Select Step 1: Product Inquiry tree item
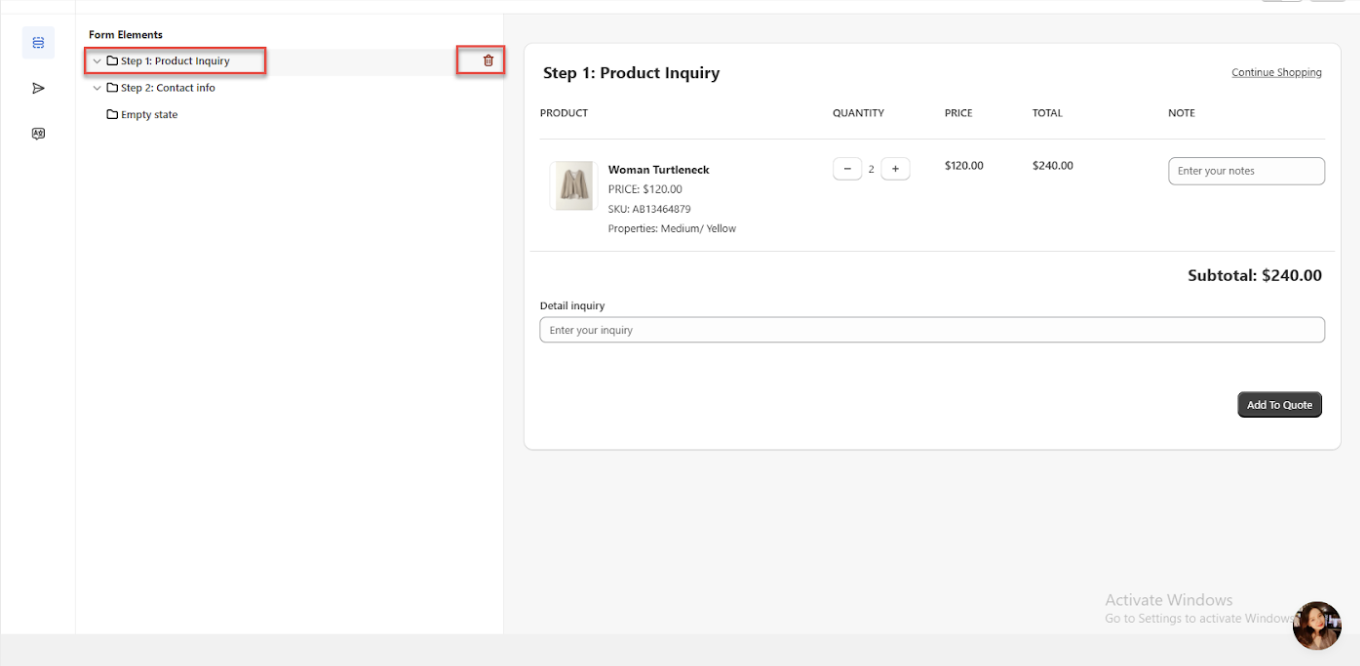The height and width of the screenshot is (666, 1360). tap(175, 61)
